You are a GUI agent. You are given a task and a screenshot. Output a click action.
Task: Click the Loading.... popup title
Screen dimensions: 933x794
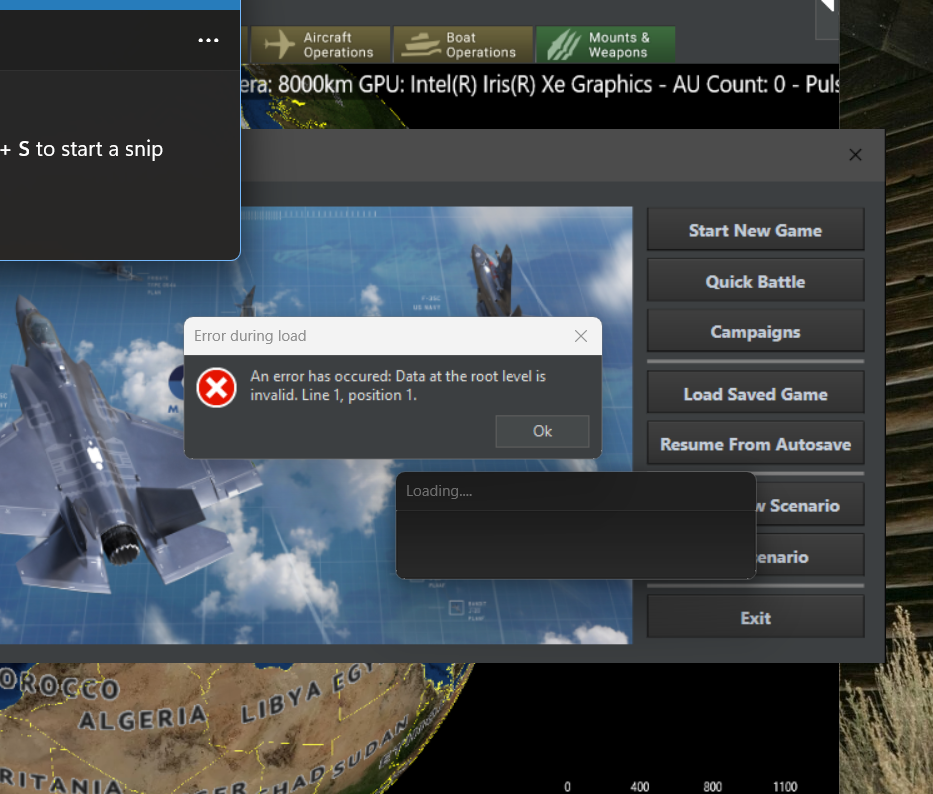coord(439,491)
